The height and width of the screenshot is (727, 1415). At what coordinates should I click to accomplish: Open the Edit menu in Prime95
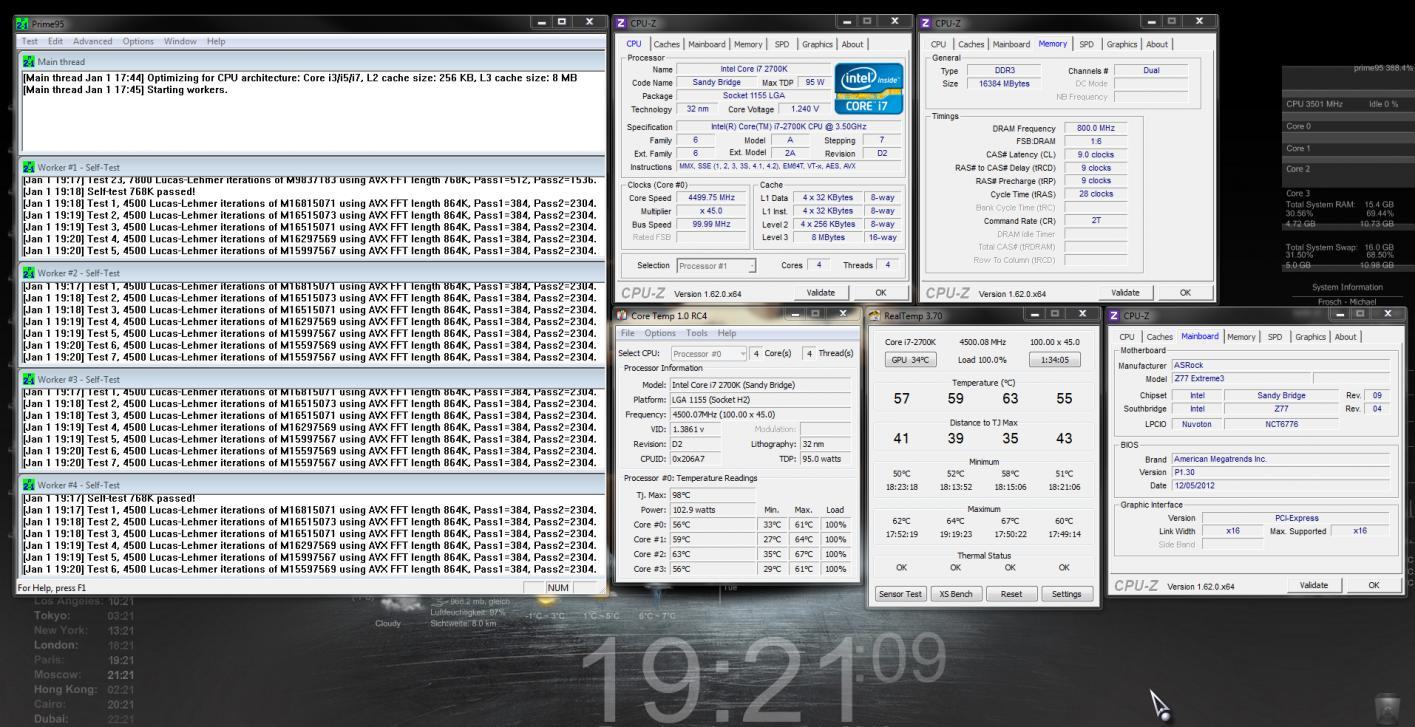point(55,41)
